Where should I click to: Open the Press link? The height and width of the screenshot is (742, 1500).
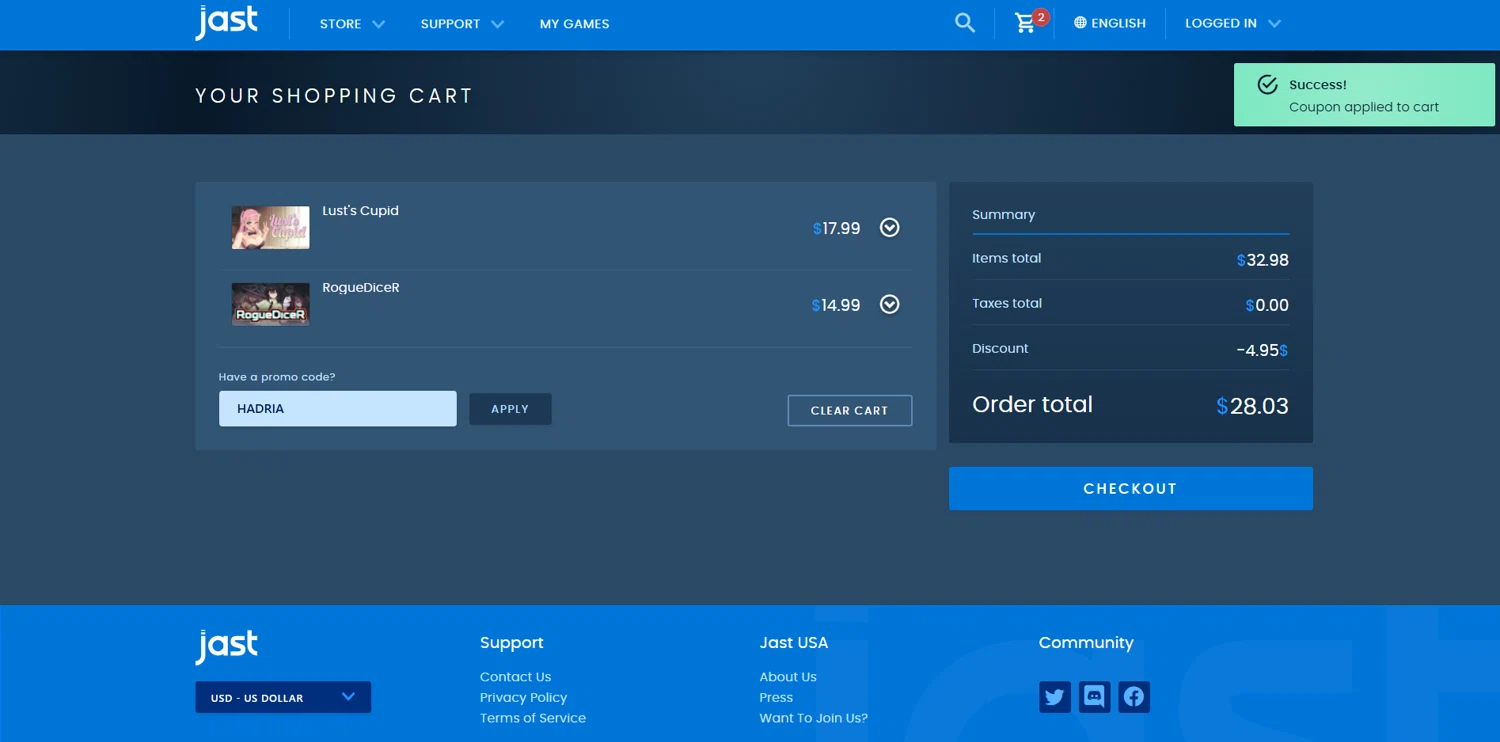(776, 697)
